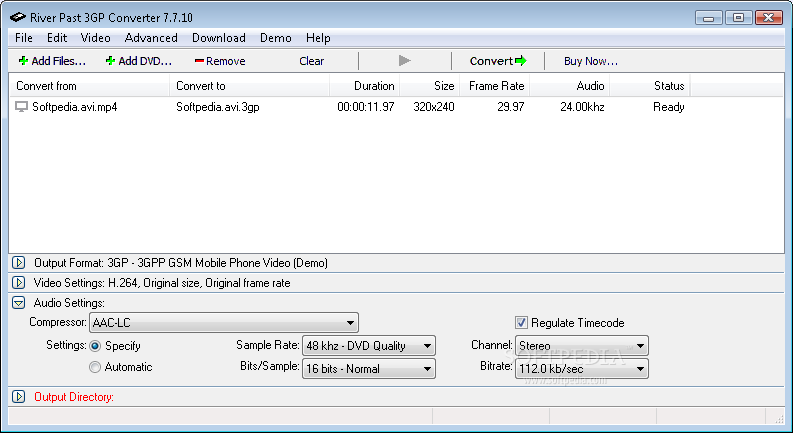This screenshot has width=793, height=433.
Task: Minimize the River Past window
Action: click(x=709, y=18)
